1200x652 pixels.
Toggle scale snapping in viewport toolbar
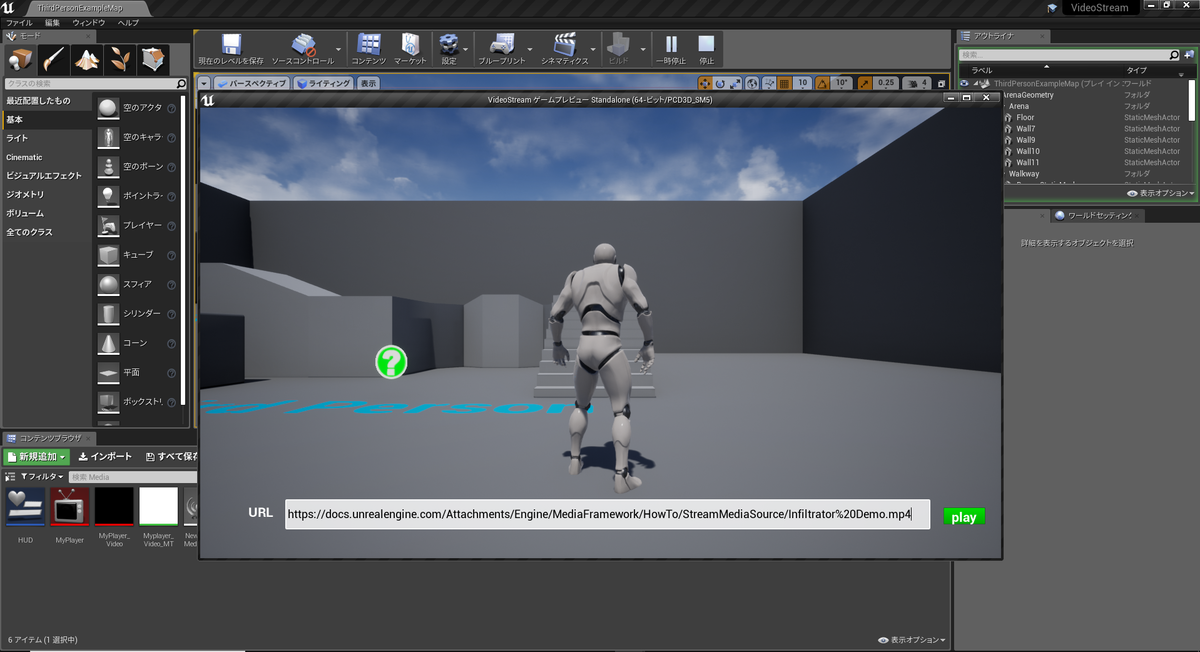click(864, 84)
